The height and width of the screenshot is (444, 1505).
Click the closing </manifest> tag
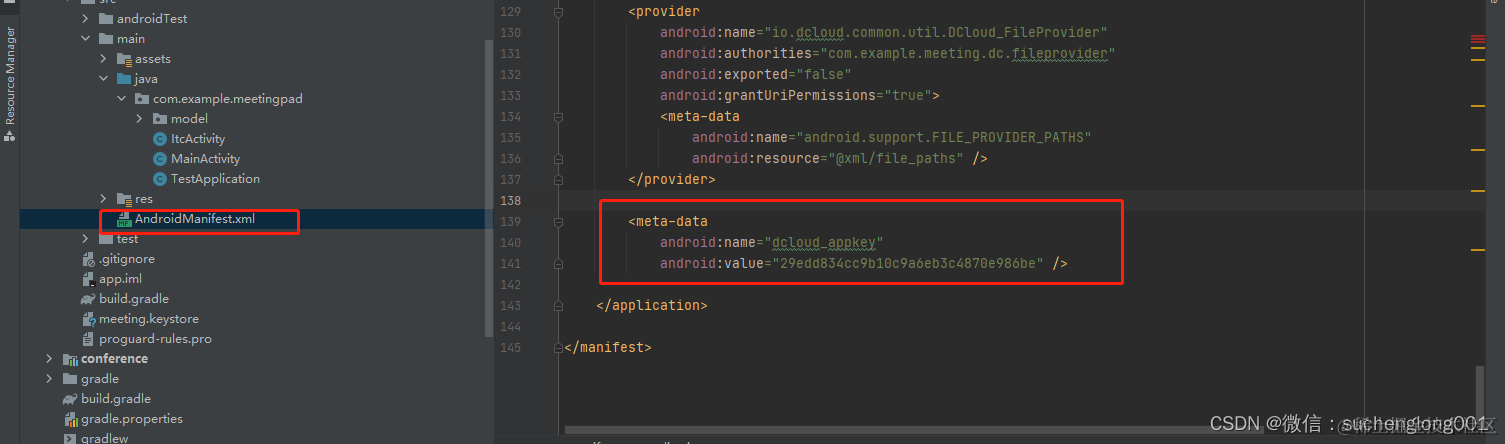[x=608, y=347]
